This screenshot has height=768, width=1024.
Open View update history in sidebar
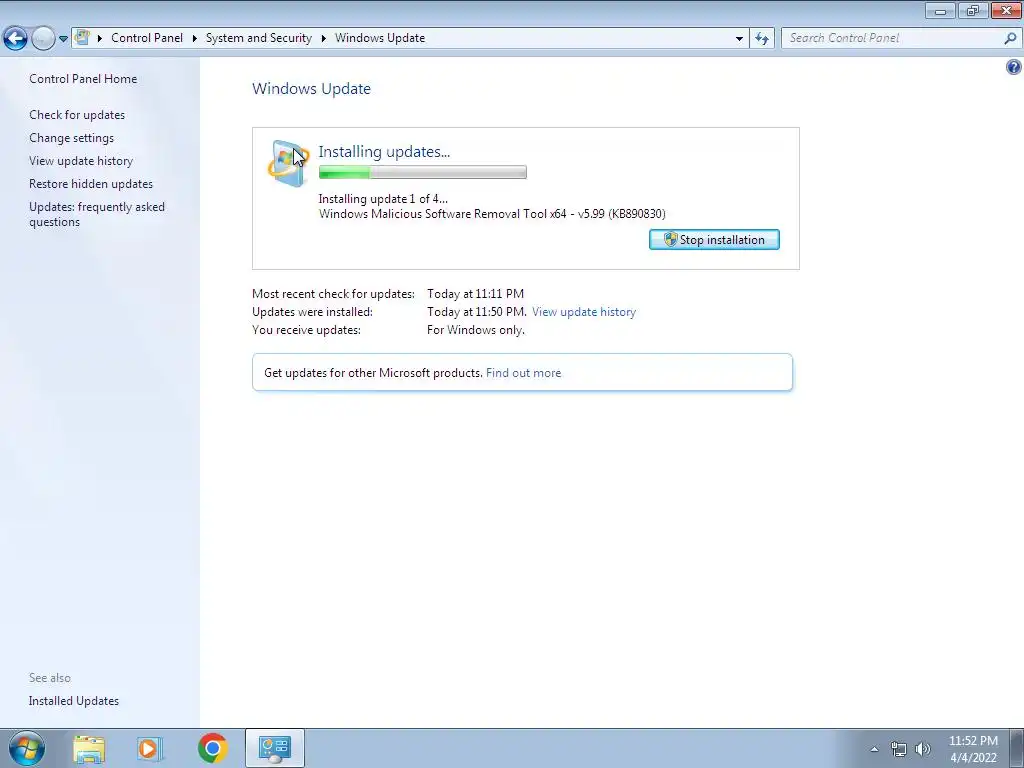click(81, 161)
